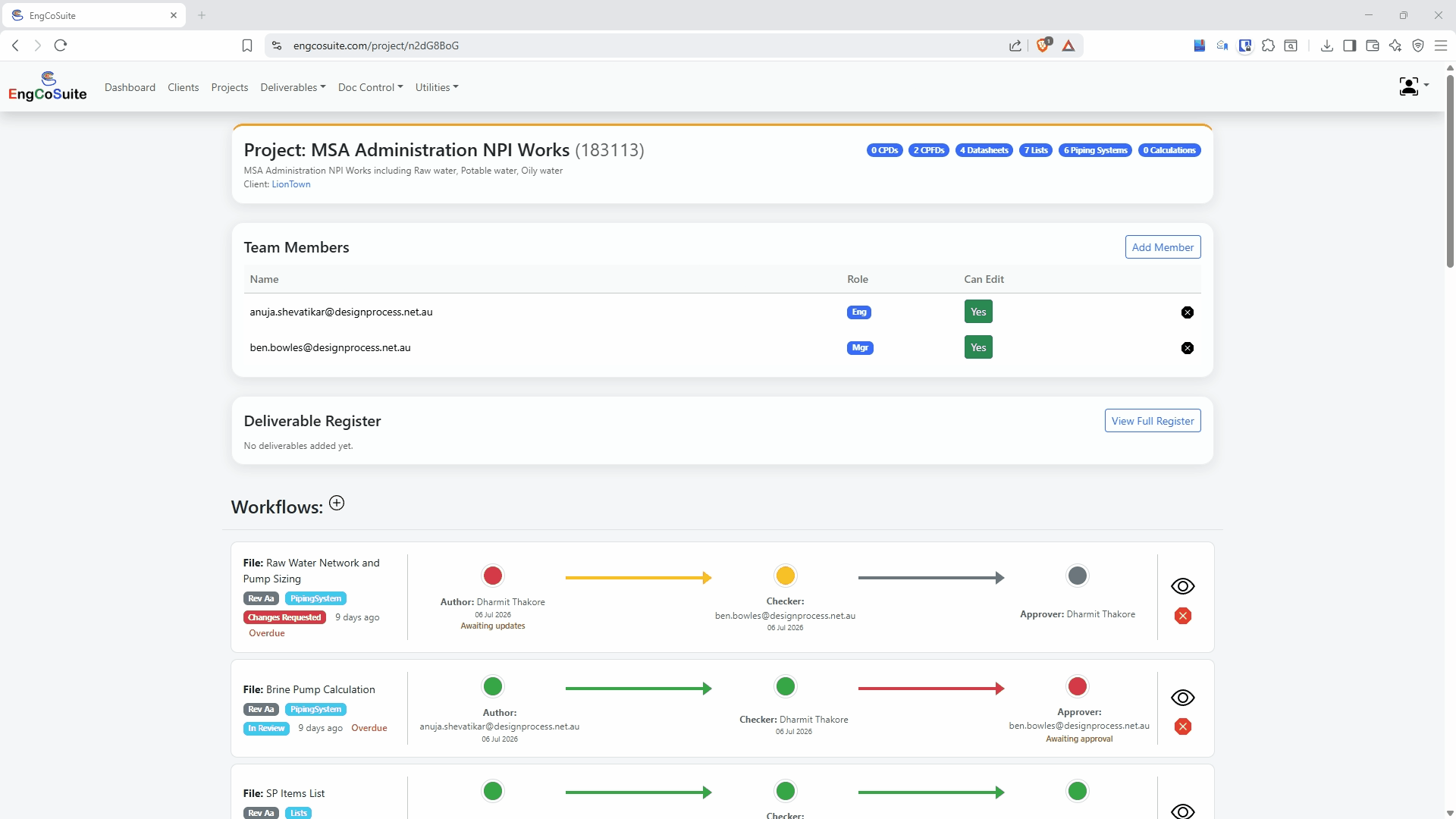
Task: Open Brave Wallet
Action: (x=1373, y=45)
